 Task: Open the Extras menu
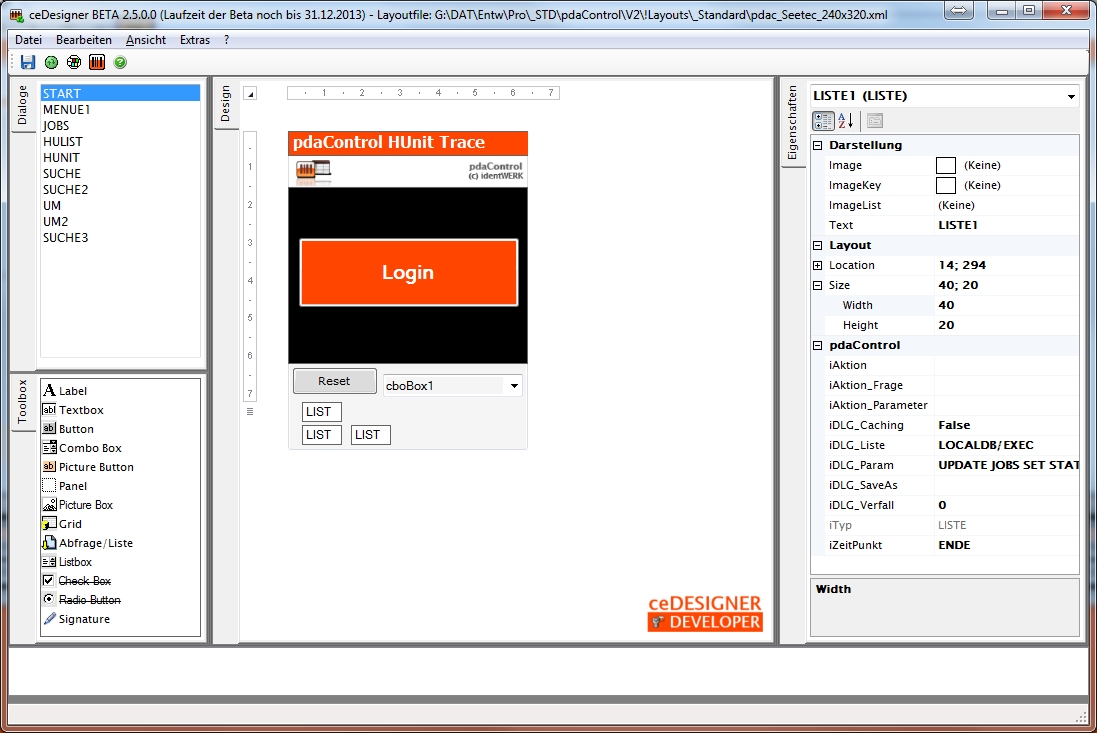coord(195,40)
